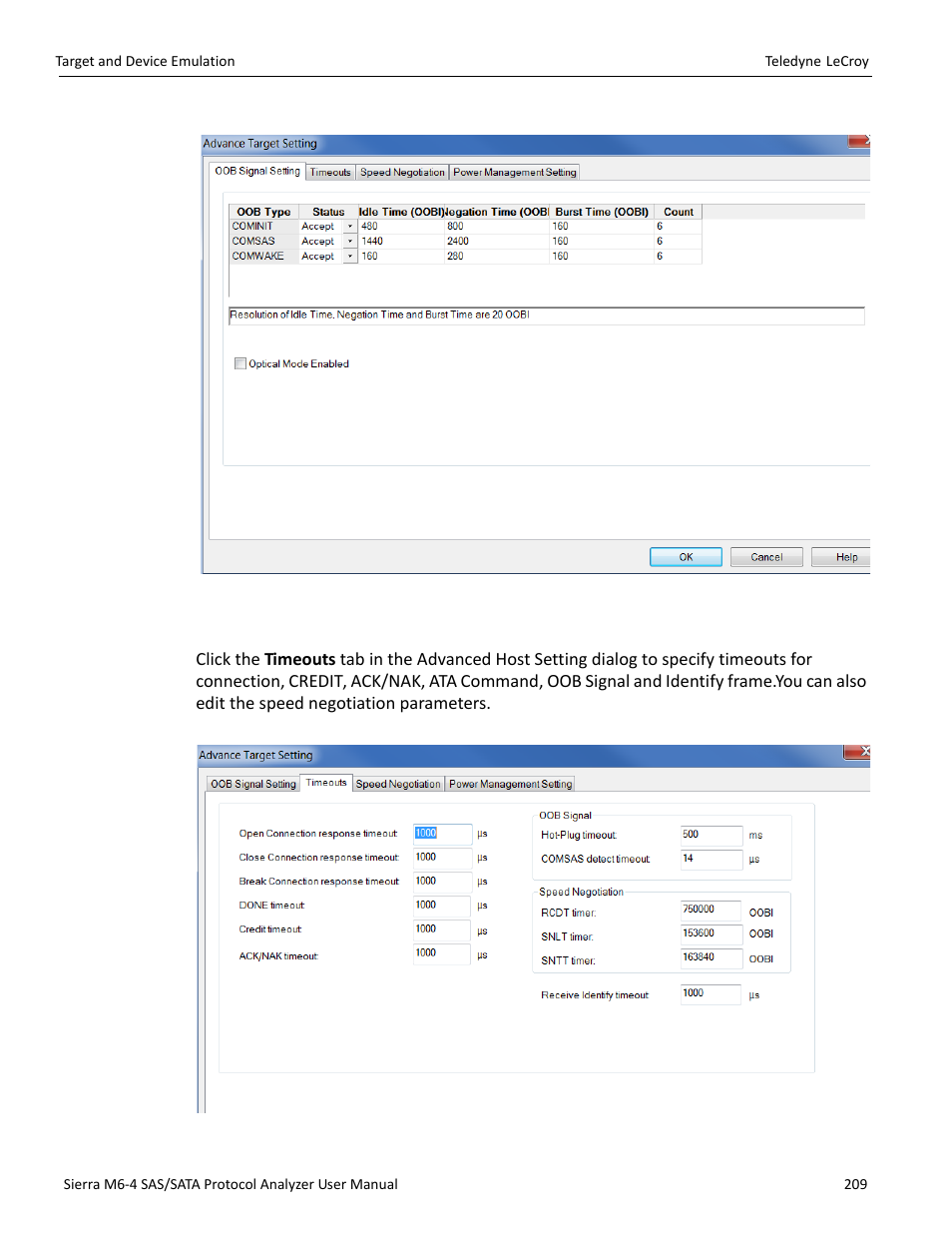Open Power Management Setting tab in lower dialog
952x1233 pixels.
510,785
